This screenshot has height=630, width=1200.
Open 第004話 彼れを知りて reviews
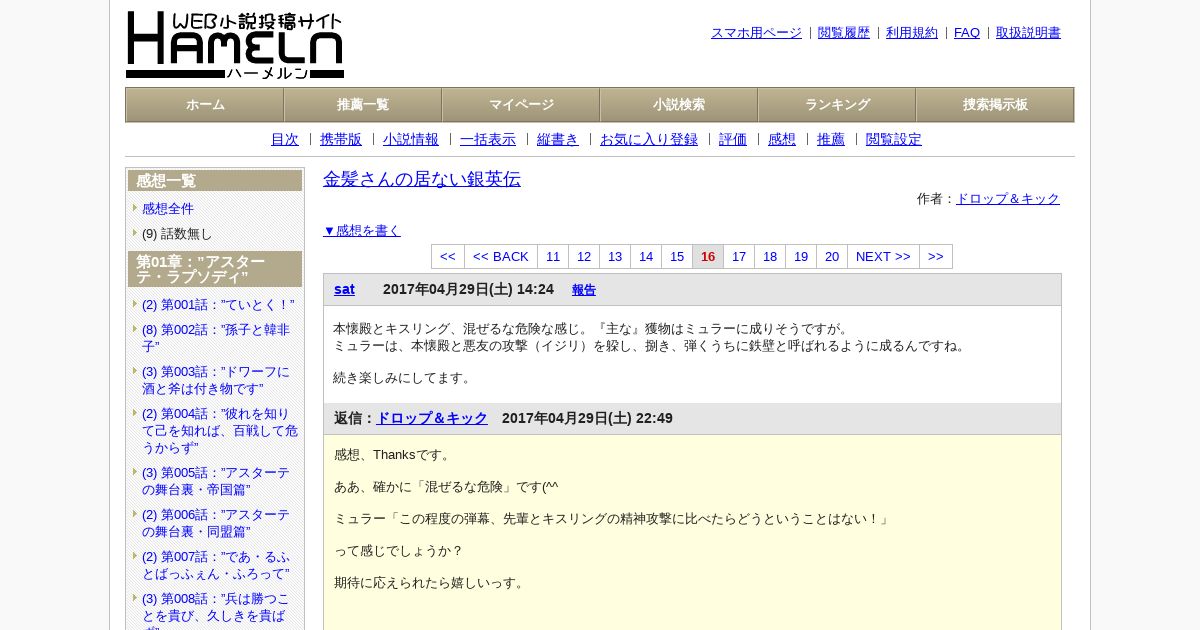coord(220,430)
